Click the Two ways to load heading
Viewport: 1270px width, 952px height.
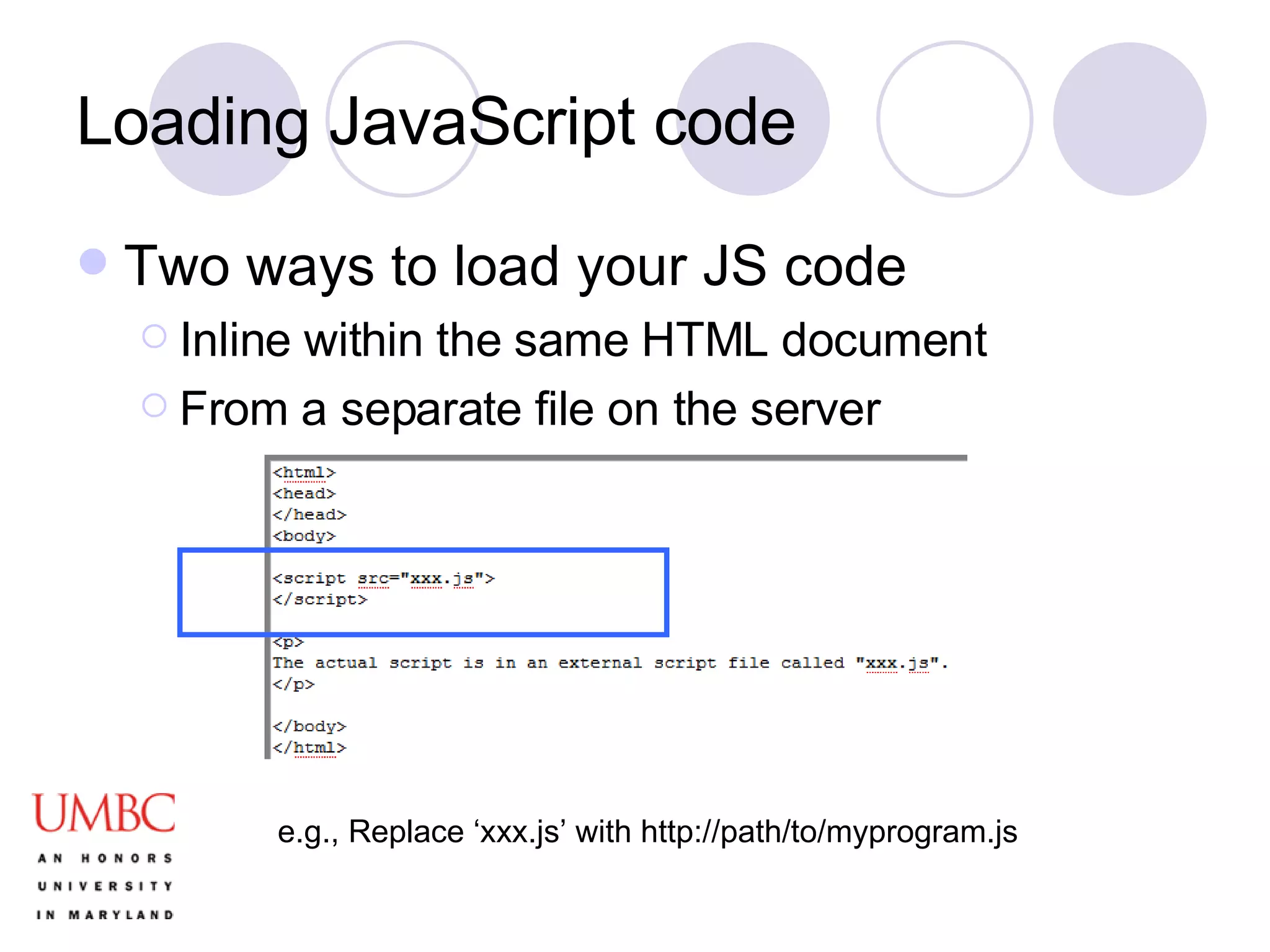[515, 267]
